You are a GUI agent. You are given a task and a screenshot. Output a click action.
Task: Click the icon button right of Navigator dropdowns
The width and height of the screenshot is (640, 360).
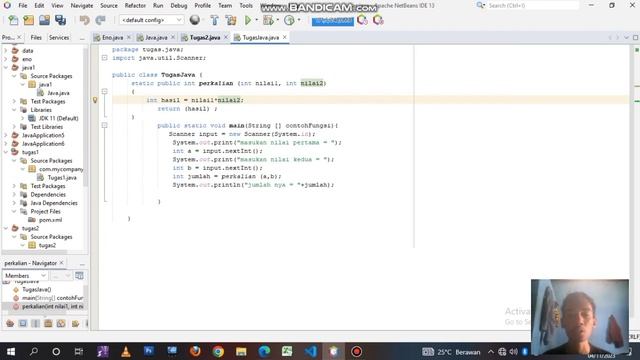(79, 276)
